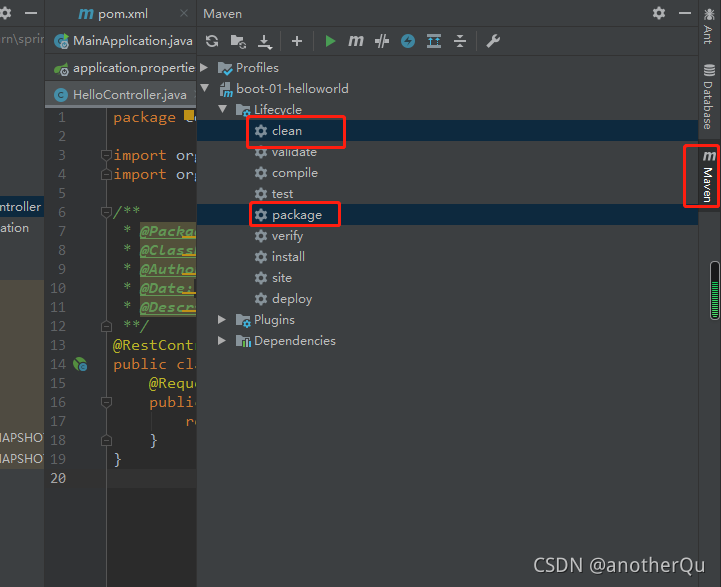Click the gear icon beside compile
The image size is (721, 587).
[x=261, y=173]
